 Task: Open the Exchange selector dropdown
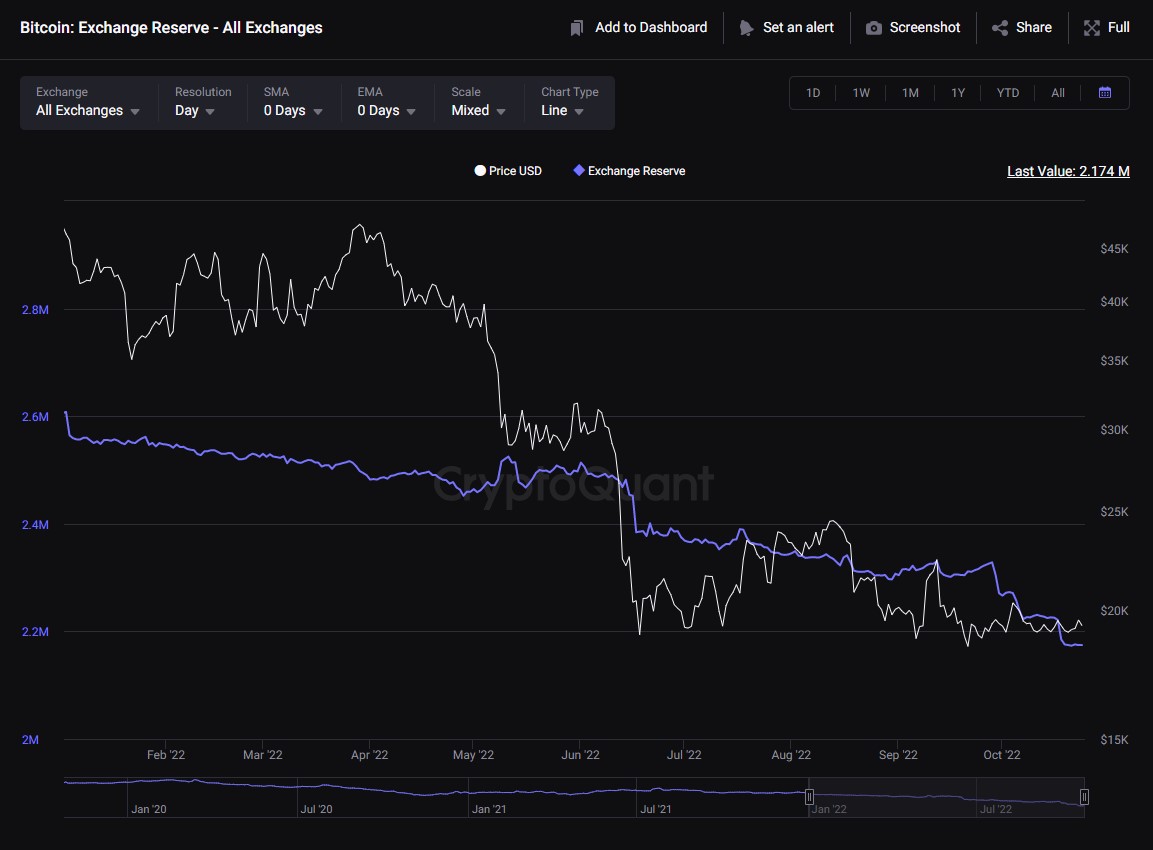coord(86,111)
